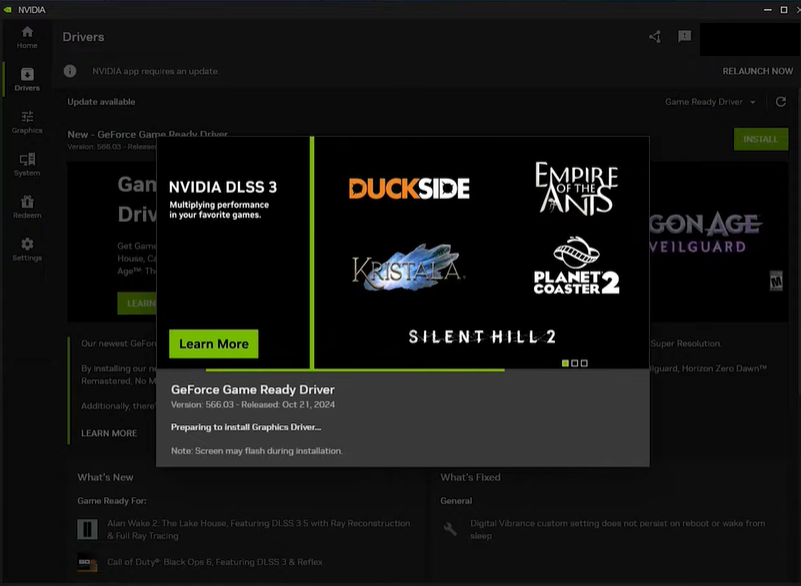Minimize the NVIDIA app window
The image size is (801, 586).
point(767,10)
